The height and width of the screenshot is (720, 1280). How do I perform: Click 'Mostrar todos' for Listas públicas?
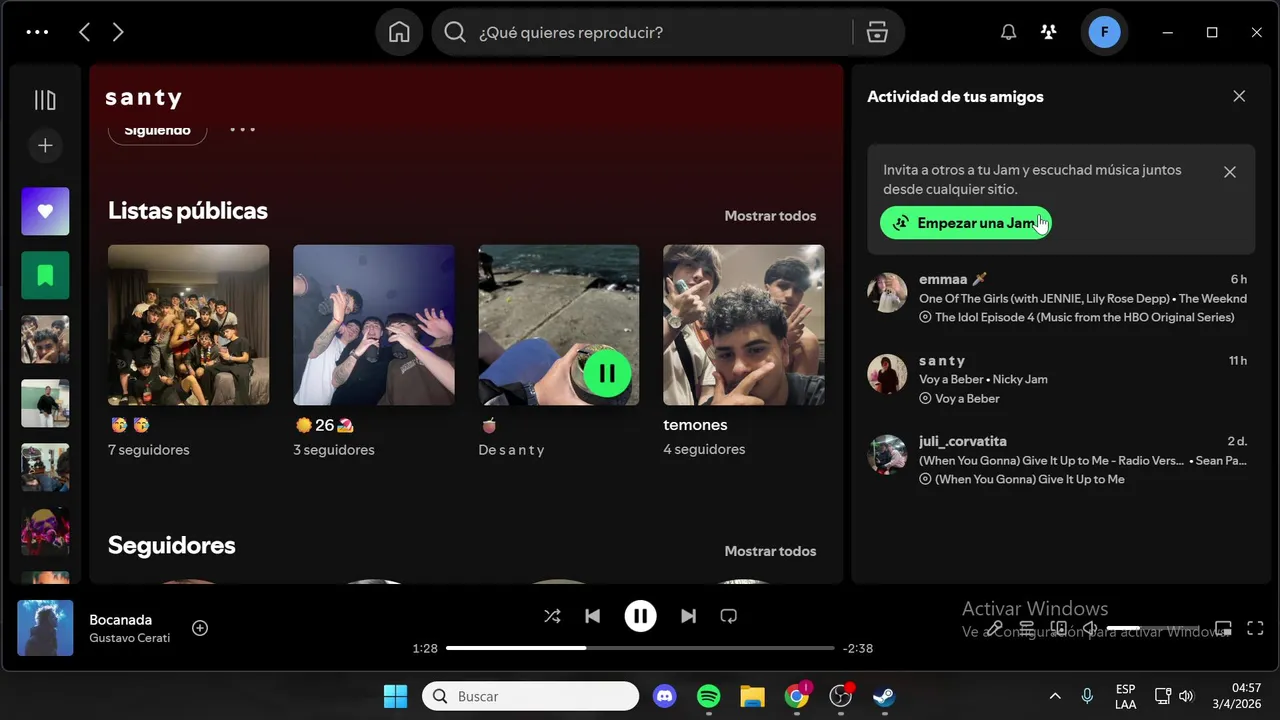point(770,216)
